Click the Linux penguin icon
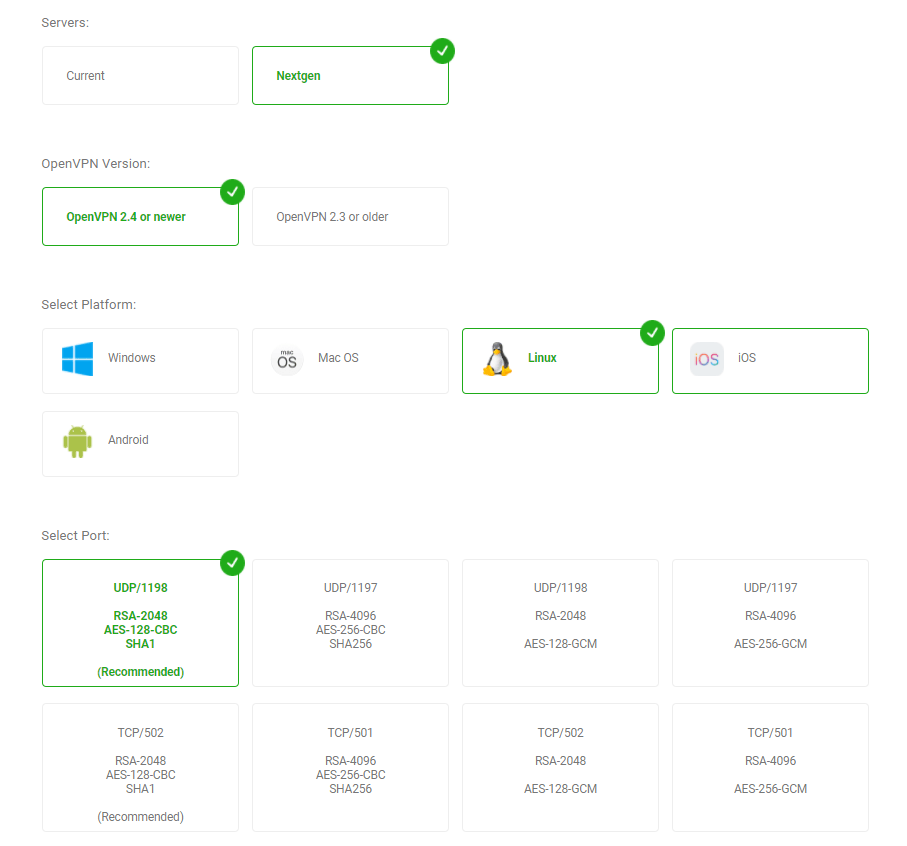 pyautogui.click(x=497, y=359)
